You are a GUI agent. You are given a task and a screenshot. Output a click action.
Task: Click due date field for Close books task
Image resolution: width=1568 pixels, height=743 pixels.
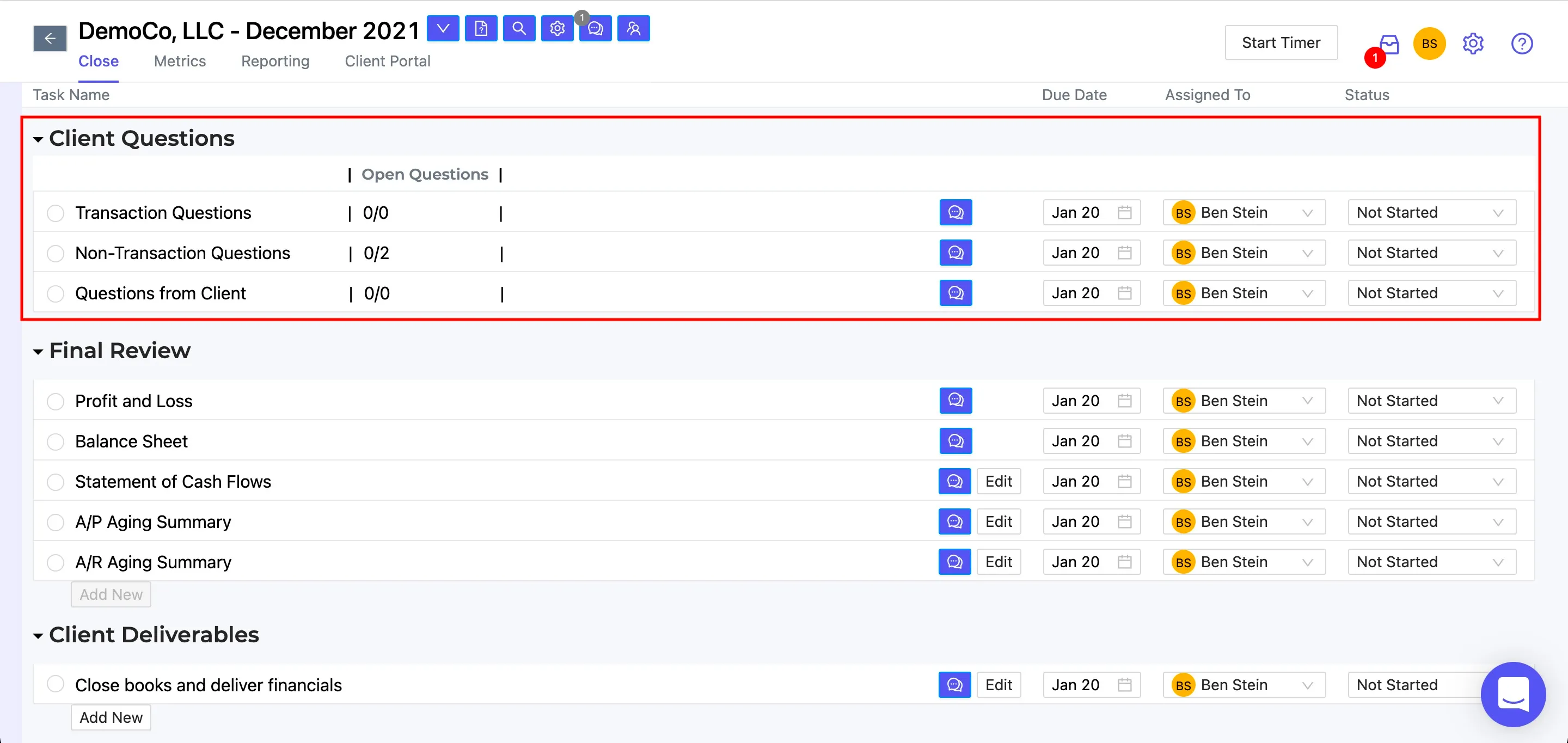click(1092, 685)
